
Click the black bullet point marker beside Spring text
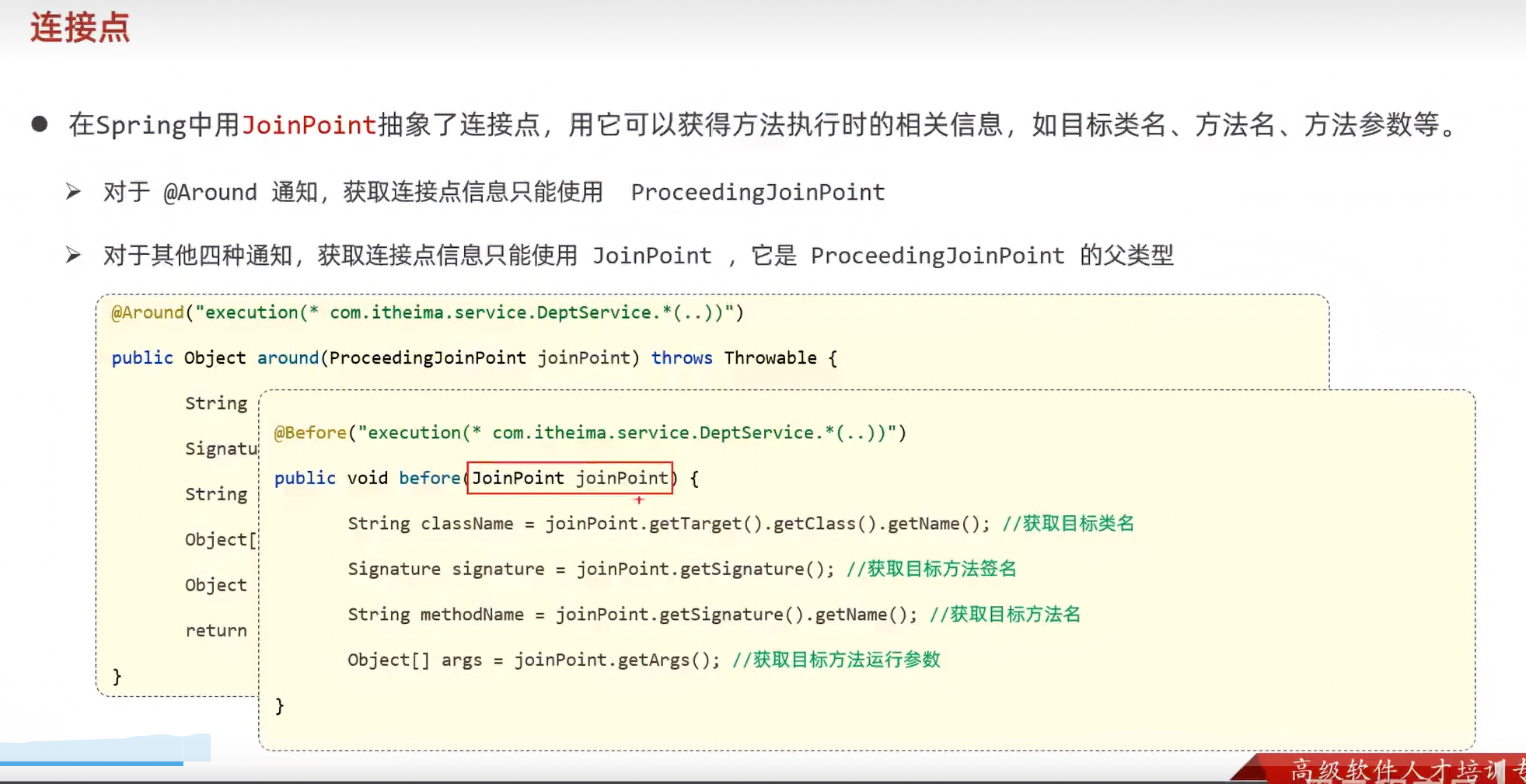[x=40, y=123]
